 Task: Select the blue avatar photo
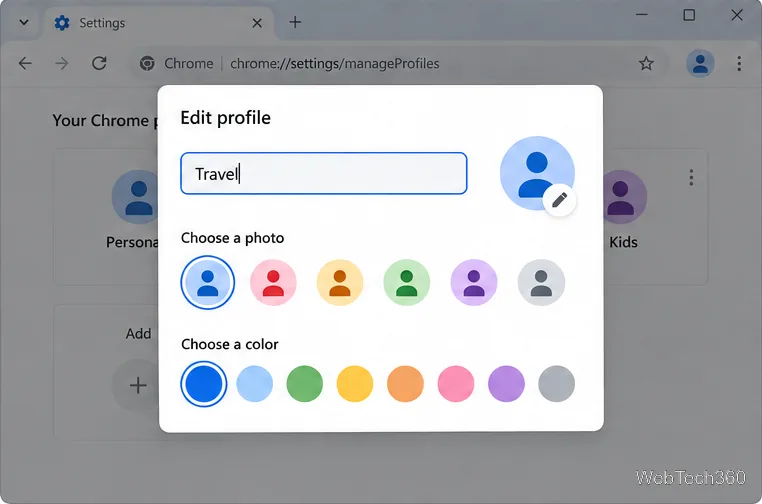tap(208, 282)
